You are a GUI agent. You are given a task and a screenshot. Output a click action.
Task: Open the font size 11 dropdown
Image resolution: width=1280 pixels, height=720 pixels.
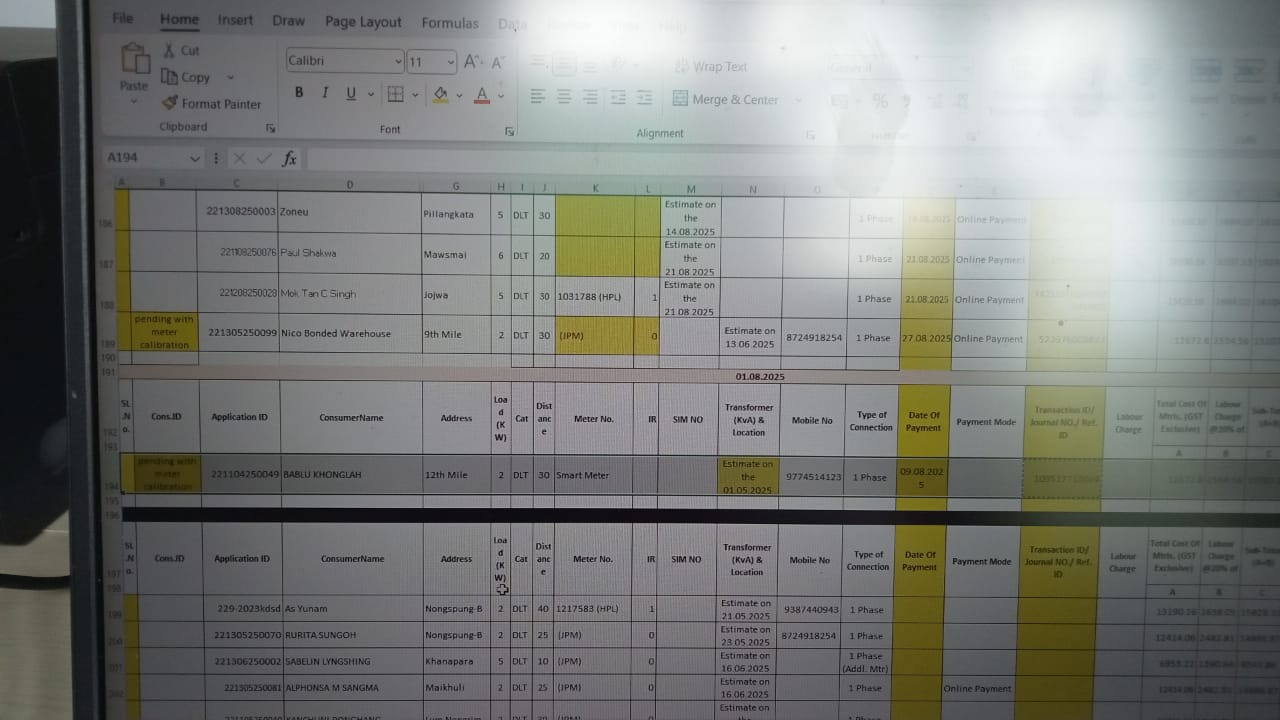pyautogui.click(x=451, y=63)
